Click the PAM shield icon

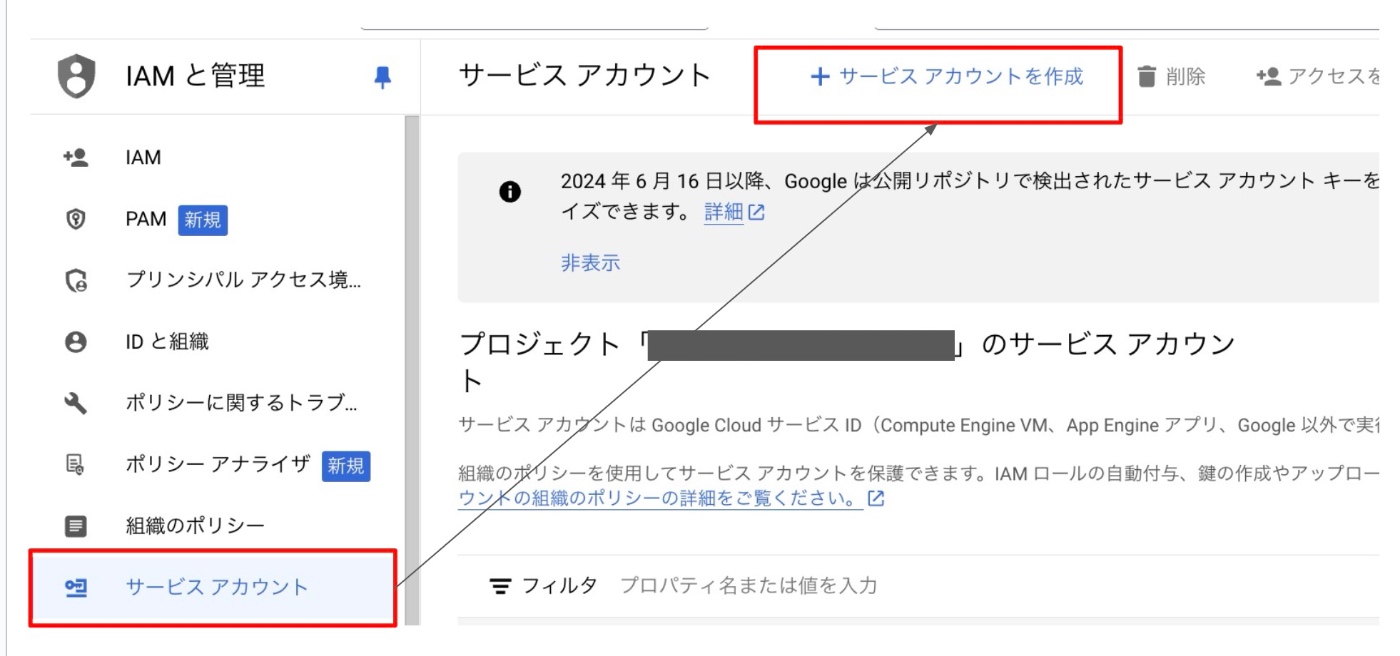coord(76,219)
